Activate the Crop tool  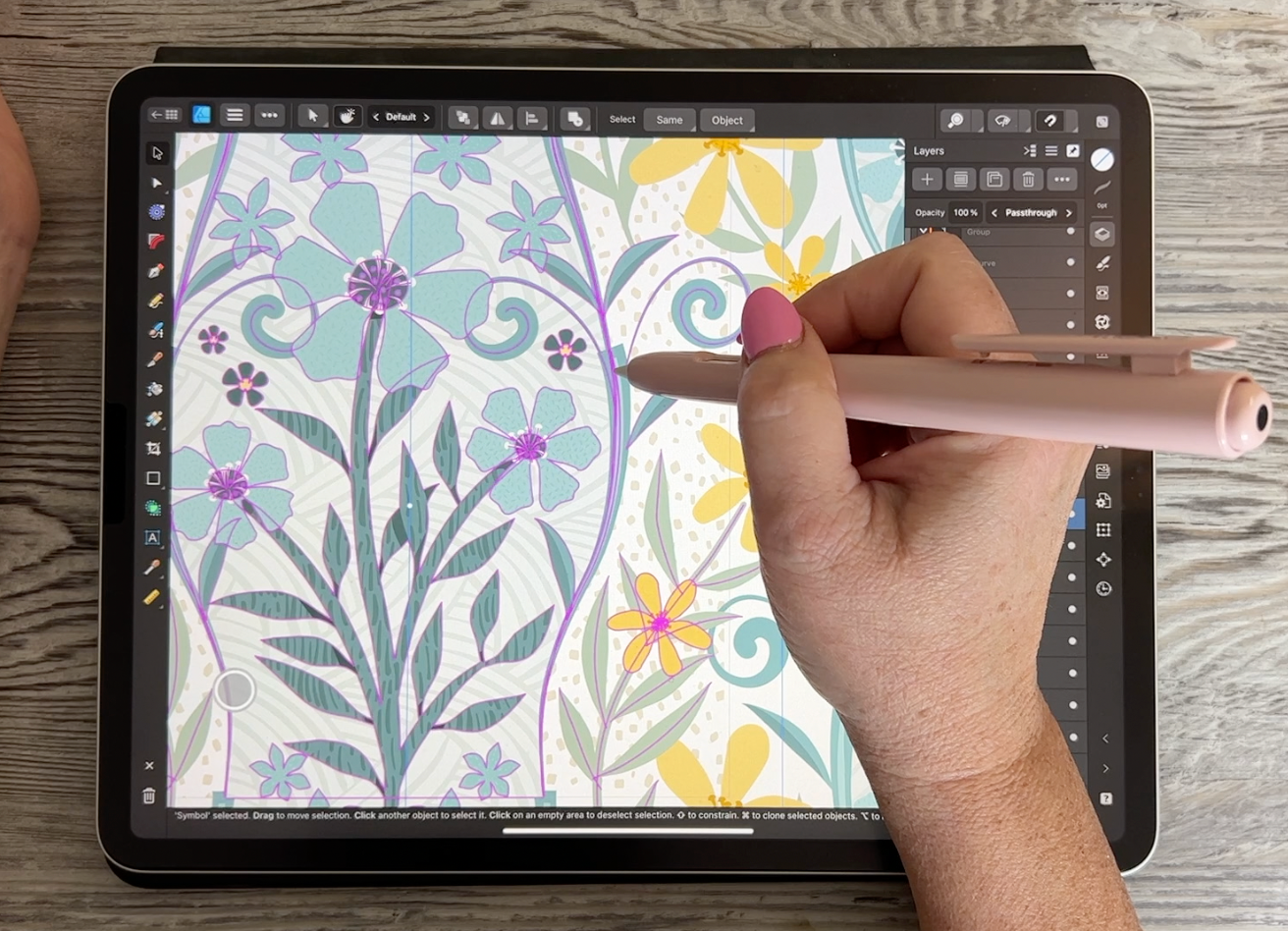coord(153,449)
